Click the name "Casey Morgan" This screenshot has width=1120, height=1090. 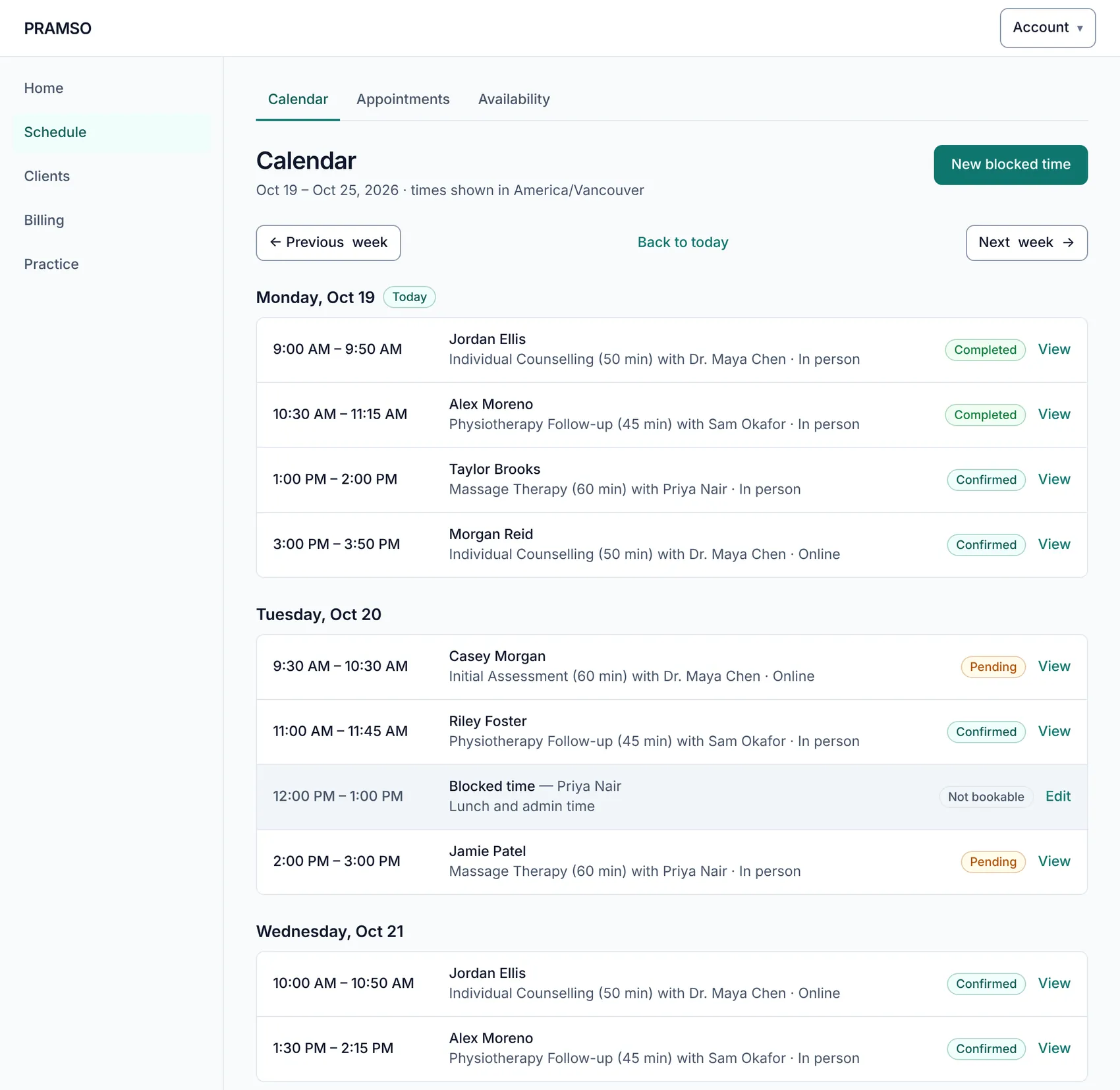(x=497, y=656)
